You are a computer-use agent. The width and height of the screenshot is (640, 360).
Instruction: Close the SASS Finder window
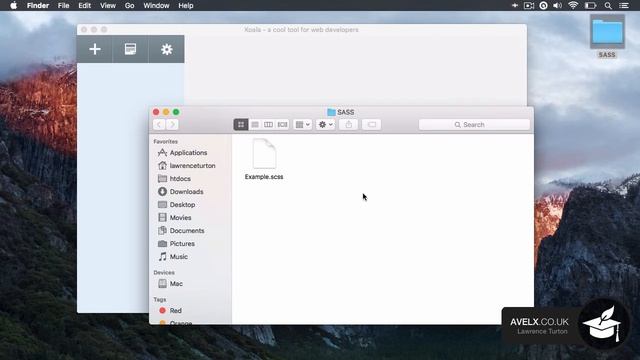pyautogui.click(x=156, y=112)
